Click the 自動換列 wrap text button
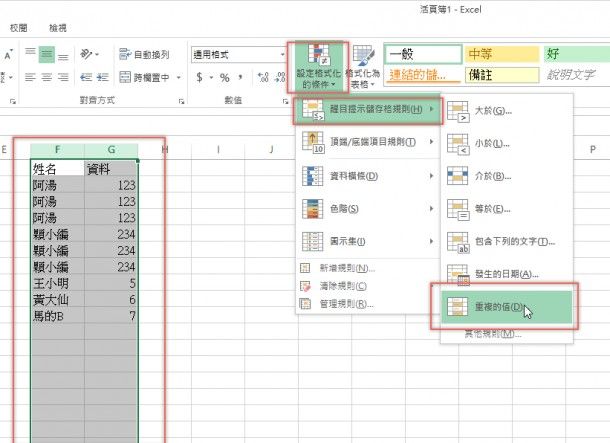The image size is (610, 443). tap(144, 54)
